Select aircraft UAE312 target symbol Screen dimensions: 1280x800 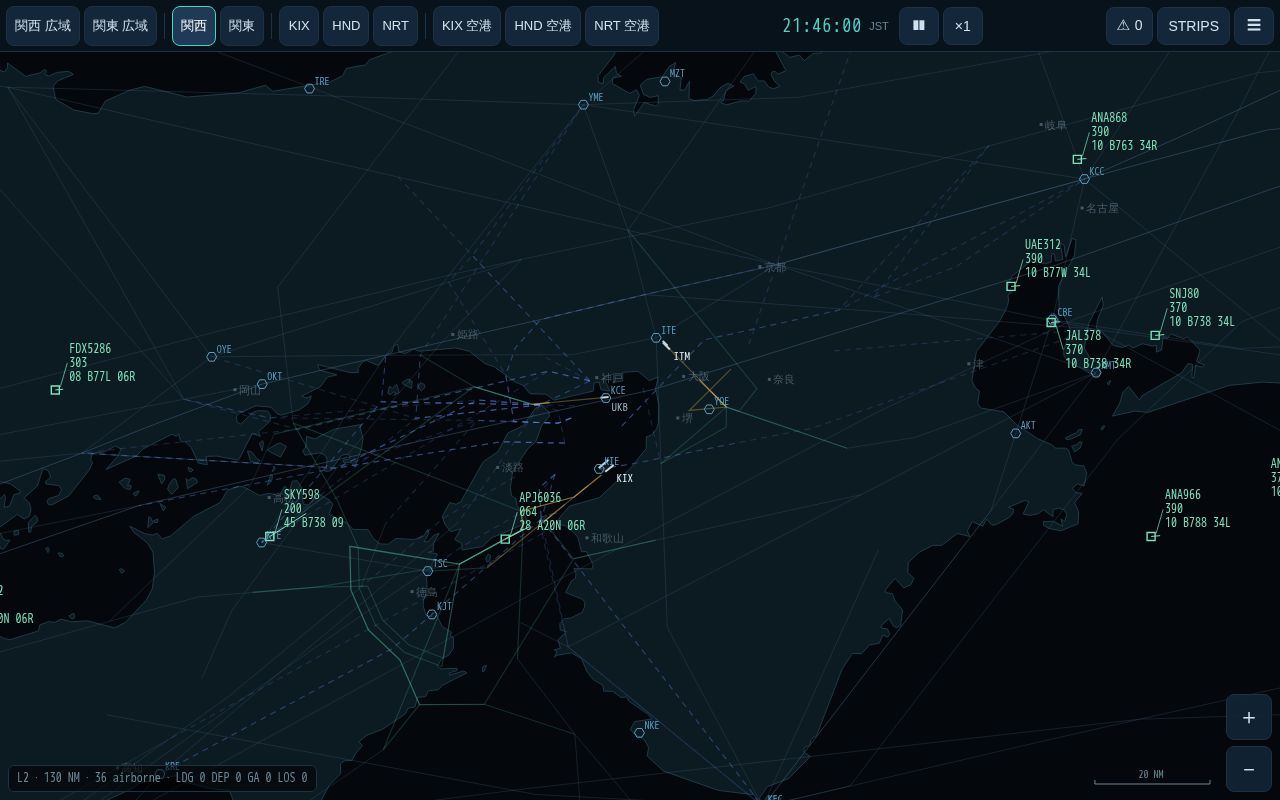[1011, 286]
